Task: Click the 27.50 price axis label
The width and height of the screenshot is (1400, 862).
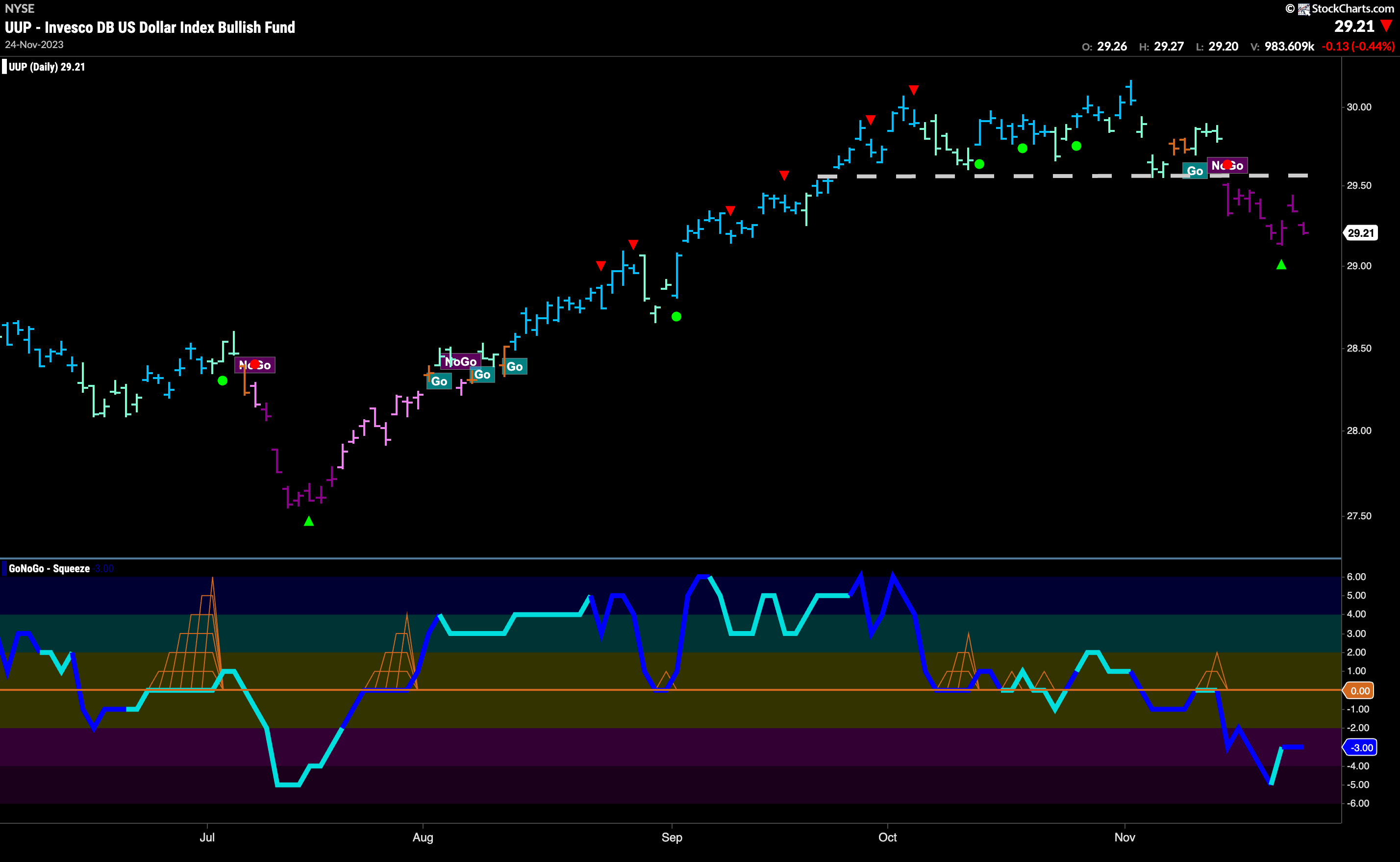Action: (x=1359, y=516)
